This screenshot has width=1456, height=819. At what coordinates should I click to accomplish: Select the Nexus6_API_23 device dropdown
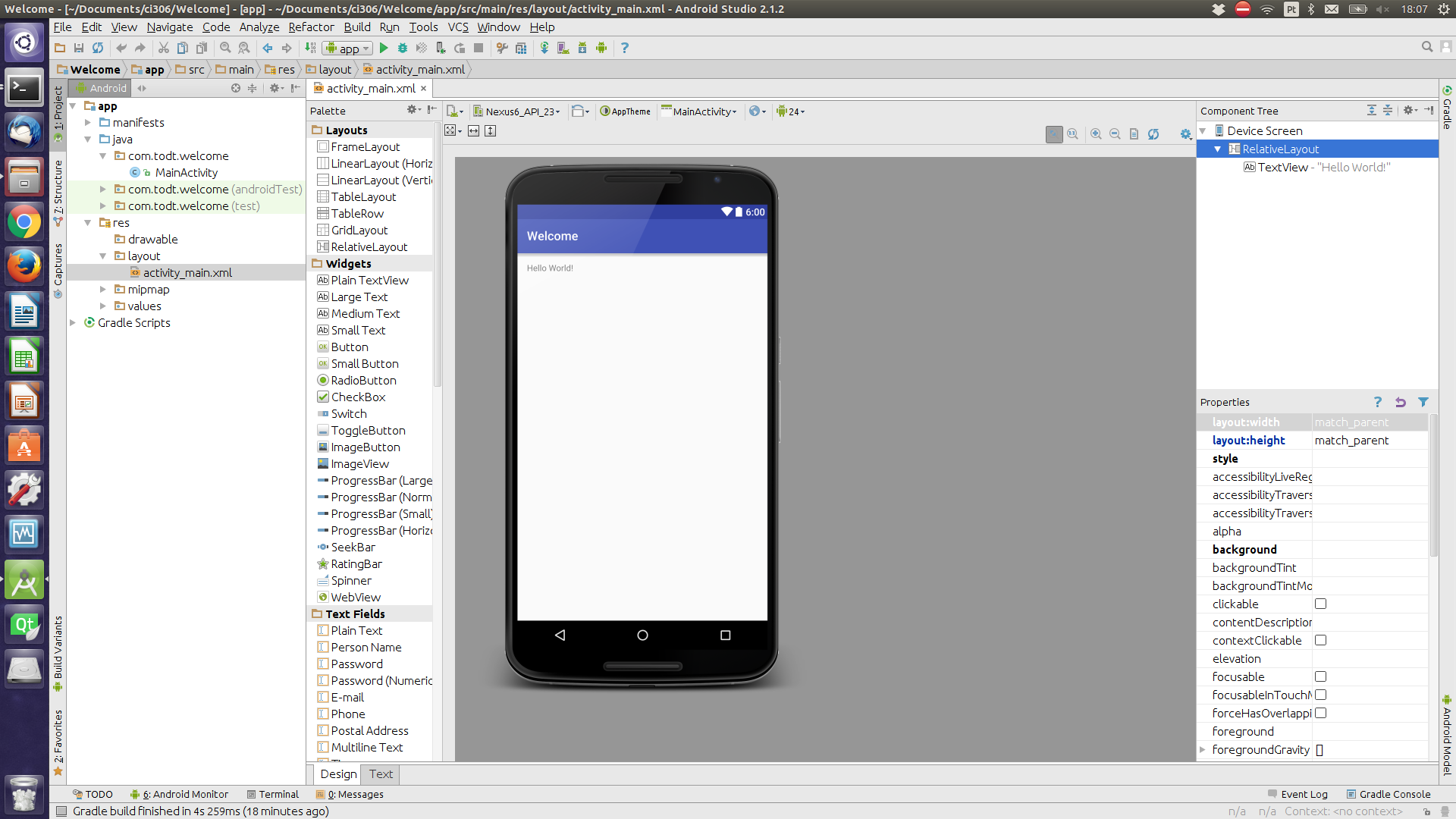click(520, 111)
